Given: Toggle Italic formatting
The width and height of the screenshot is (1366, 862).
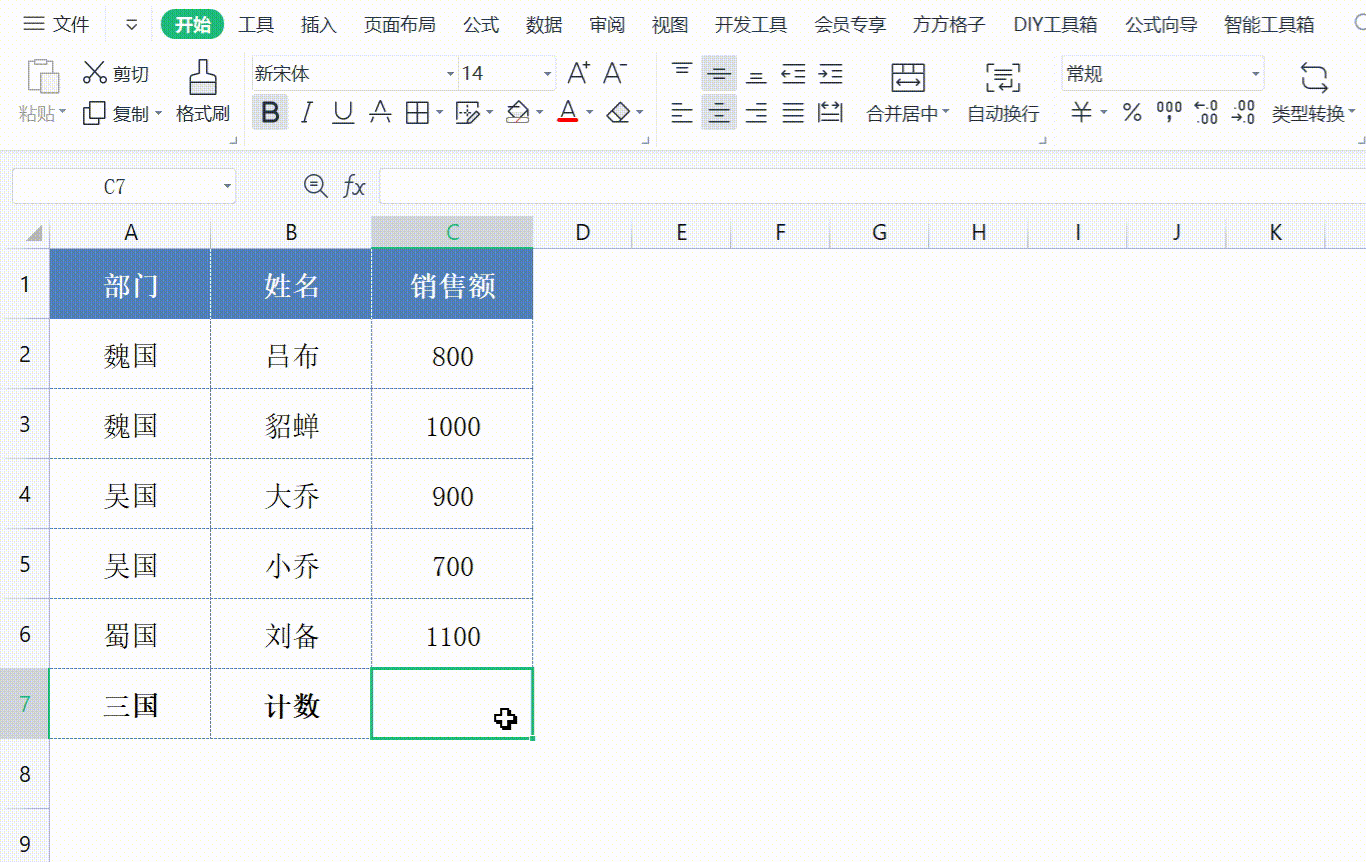Looking at the screenshot, I should coord(306,112).
